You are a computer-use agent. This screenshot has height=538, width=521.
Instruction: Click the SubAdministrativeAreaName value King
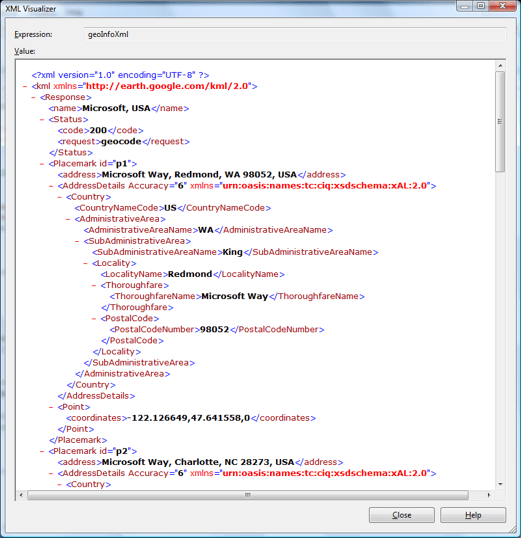[x=232, y=252]
